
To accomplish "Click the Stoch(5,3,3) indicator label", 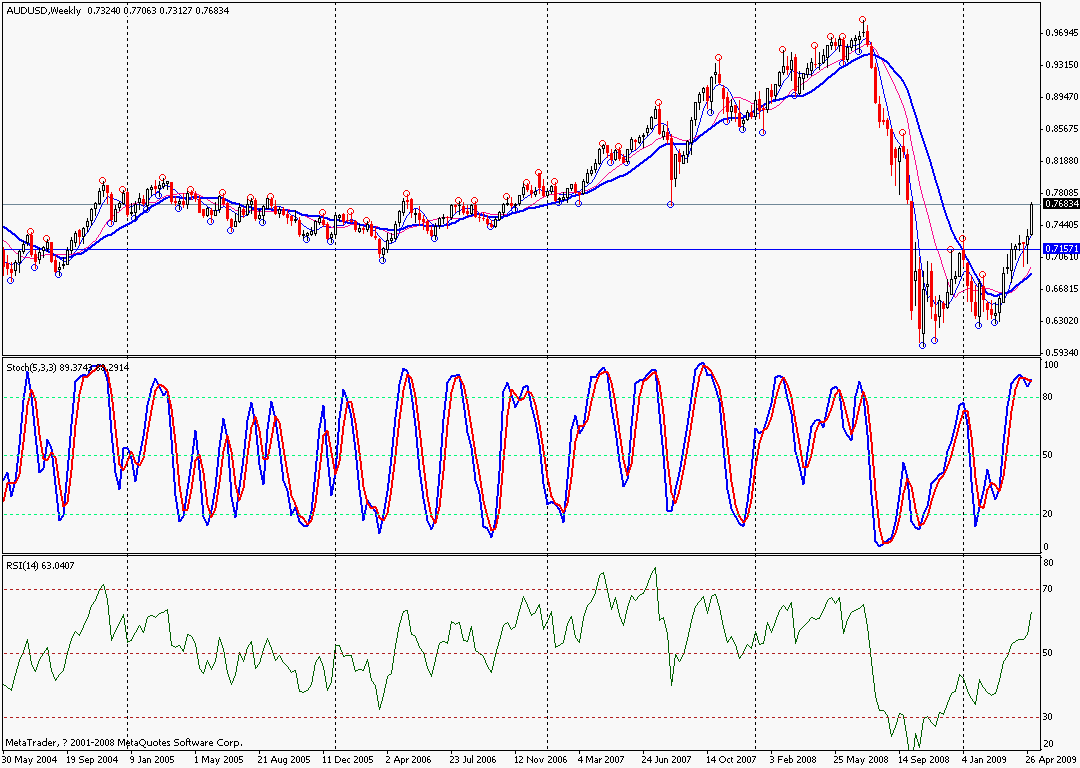I will (32, 368).
